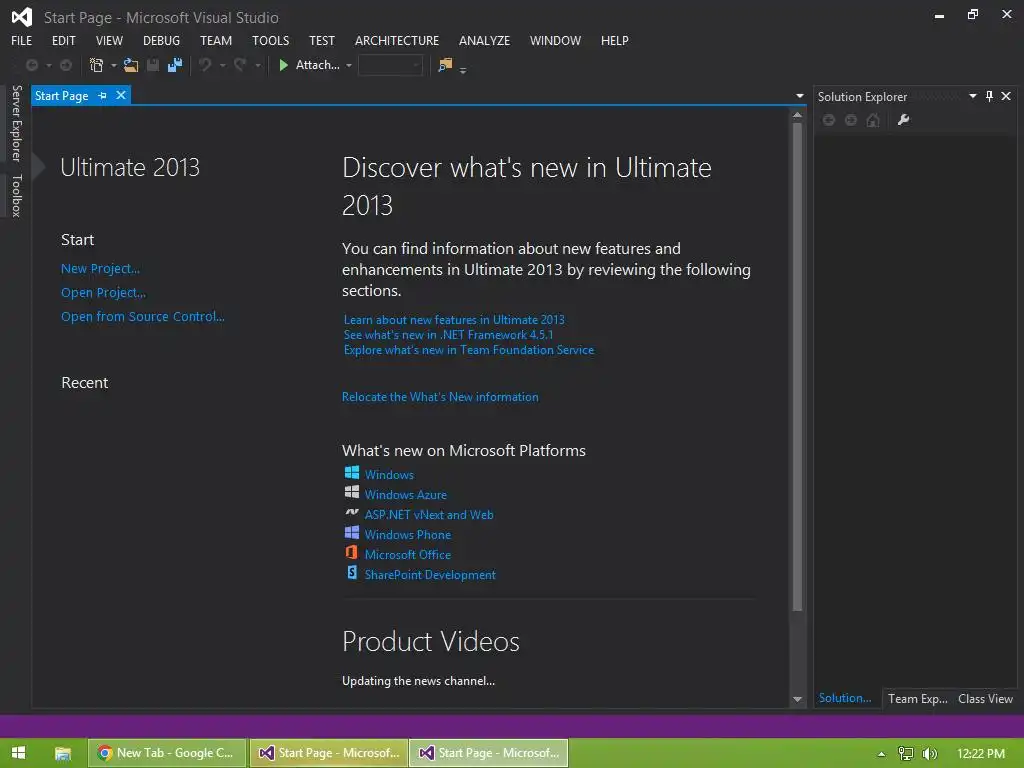Click Learn about new features in Ultimate 2013
The width and height of the screenshot is (1024, 768).
[454, 319]
